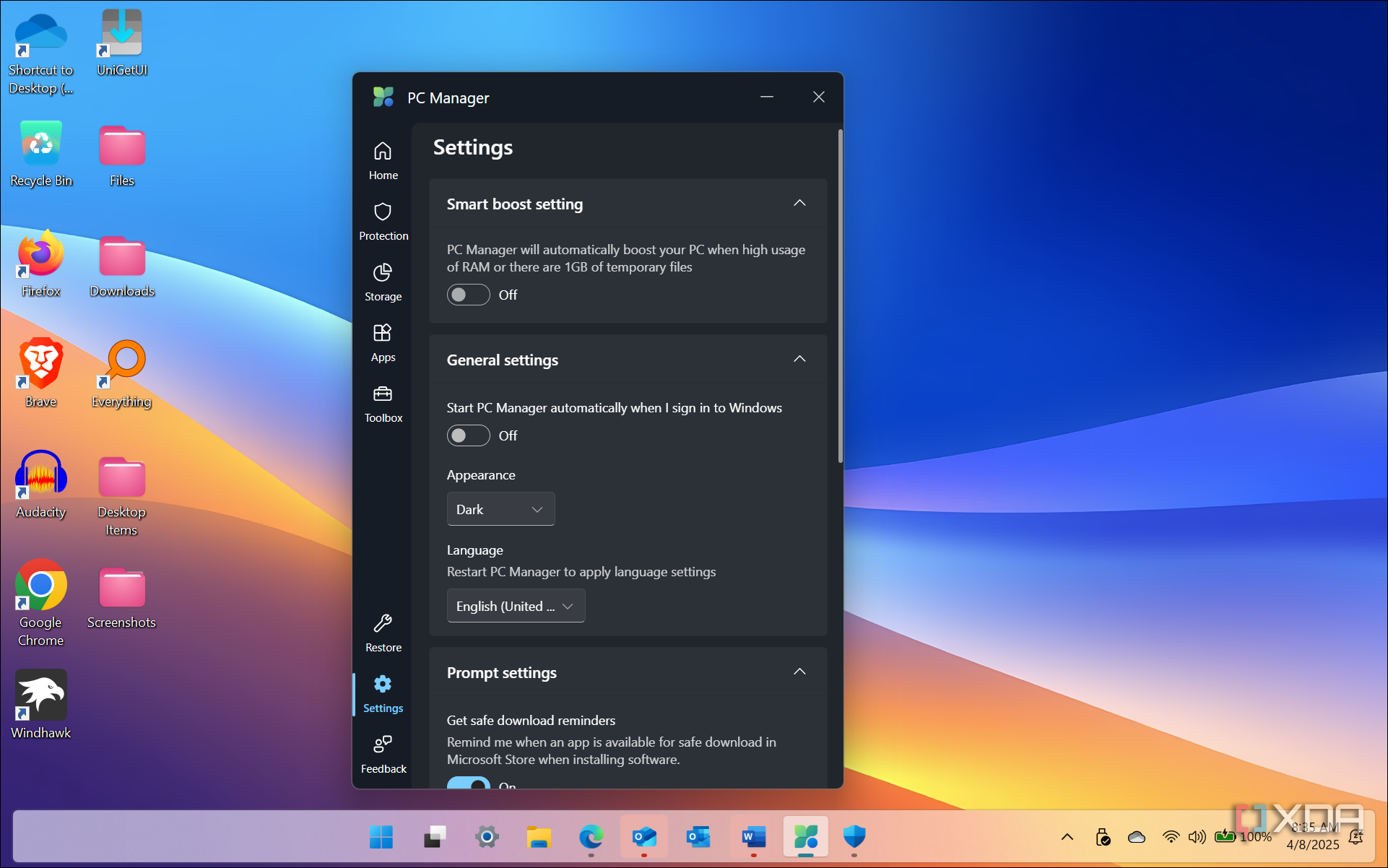Open Task View from the taskbar
This screenshot has width=1388, height=868.
pos(434,837)
